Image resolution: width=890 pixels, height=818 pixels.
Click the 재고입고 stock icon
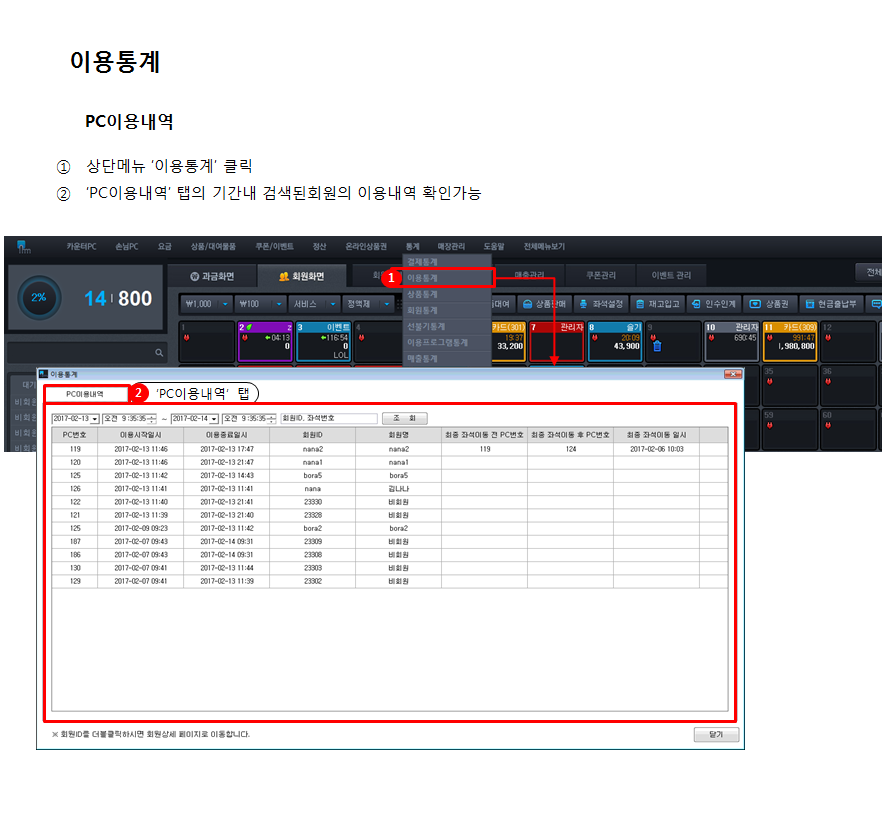click(x=640, y=303)
